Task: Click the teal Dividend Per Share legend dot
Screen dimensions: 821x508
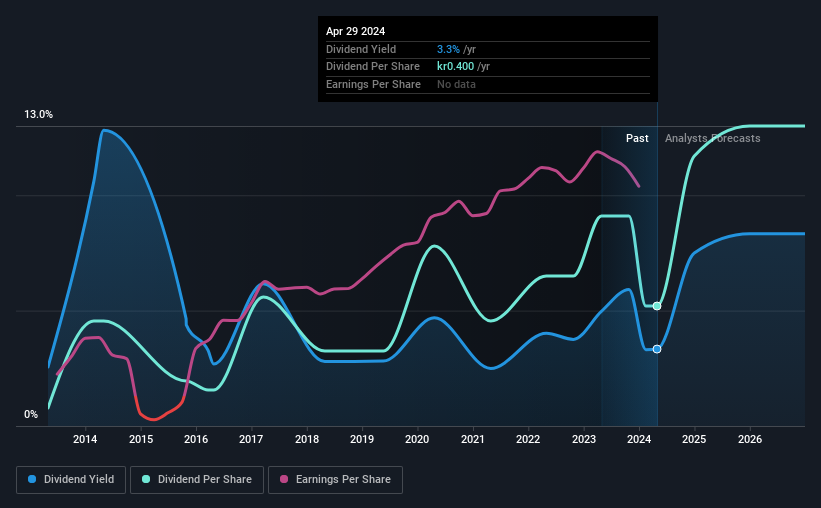Action: (146, 479)
